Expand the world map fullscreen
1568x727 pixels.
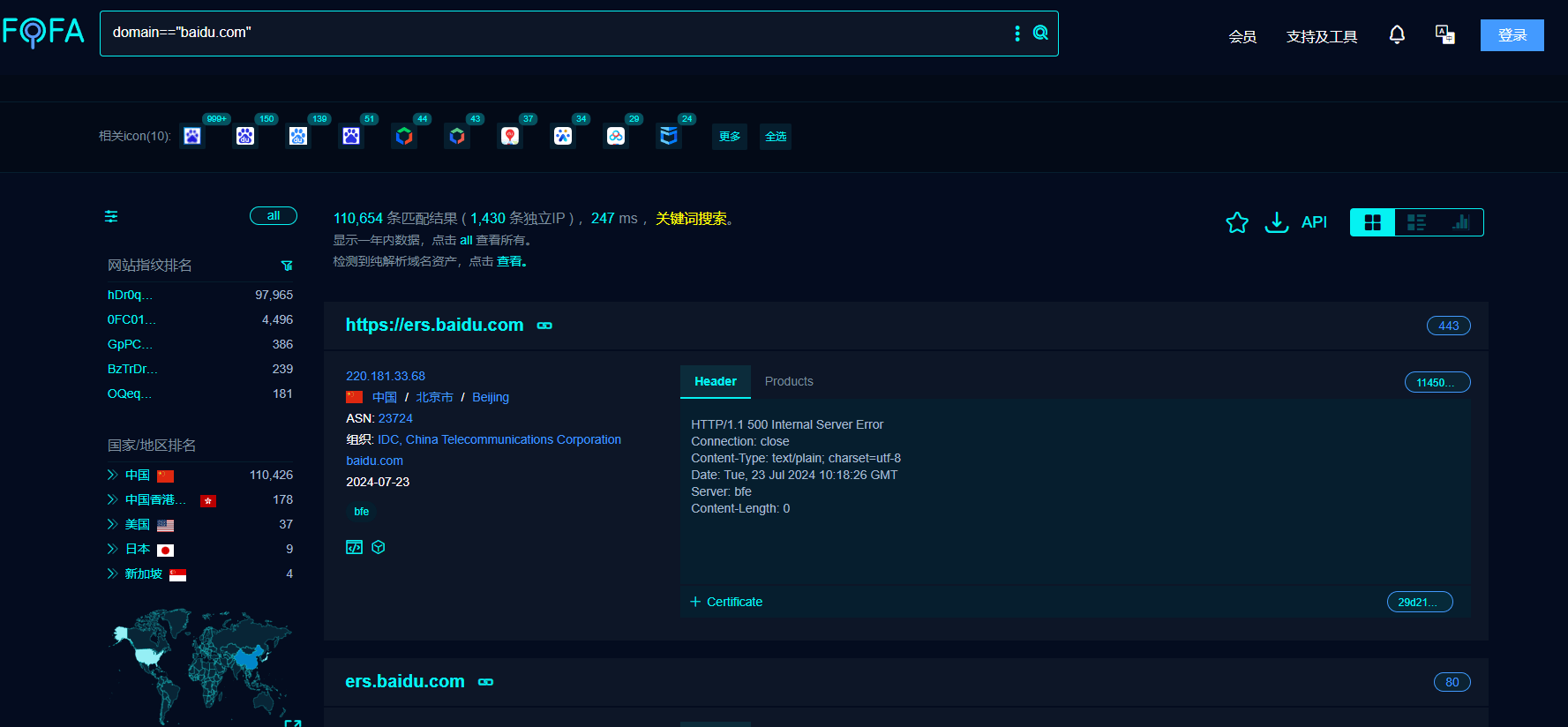pyautogui.click(x=293, y=723)
